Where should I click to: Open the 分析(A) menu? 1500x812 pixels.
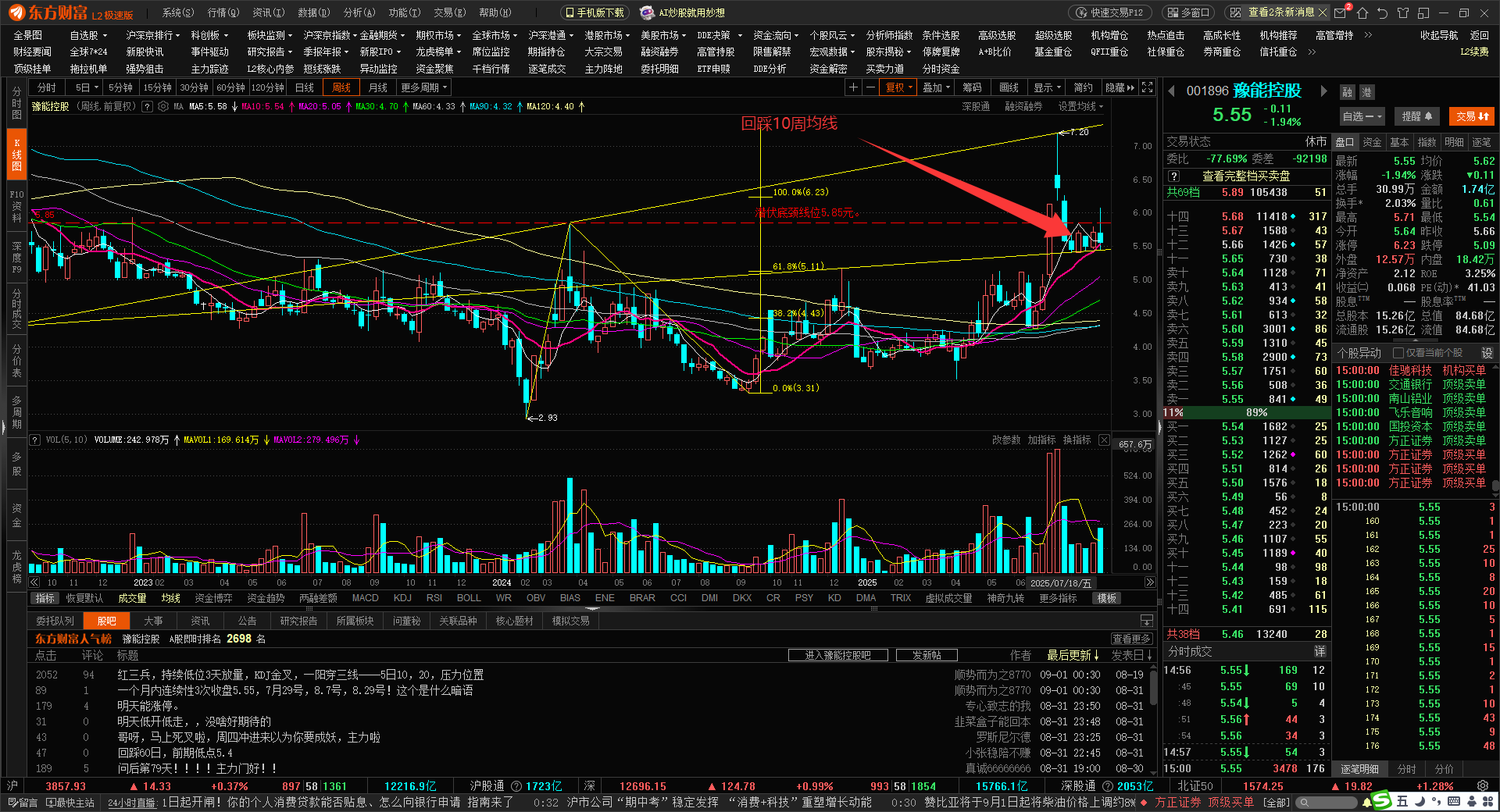coord(359,12)
